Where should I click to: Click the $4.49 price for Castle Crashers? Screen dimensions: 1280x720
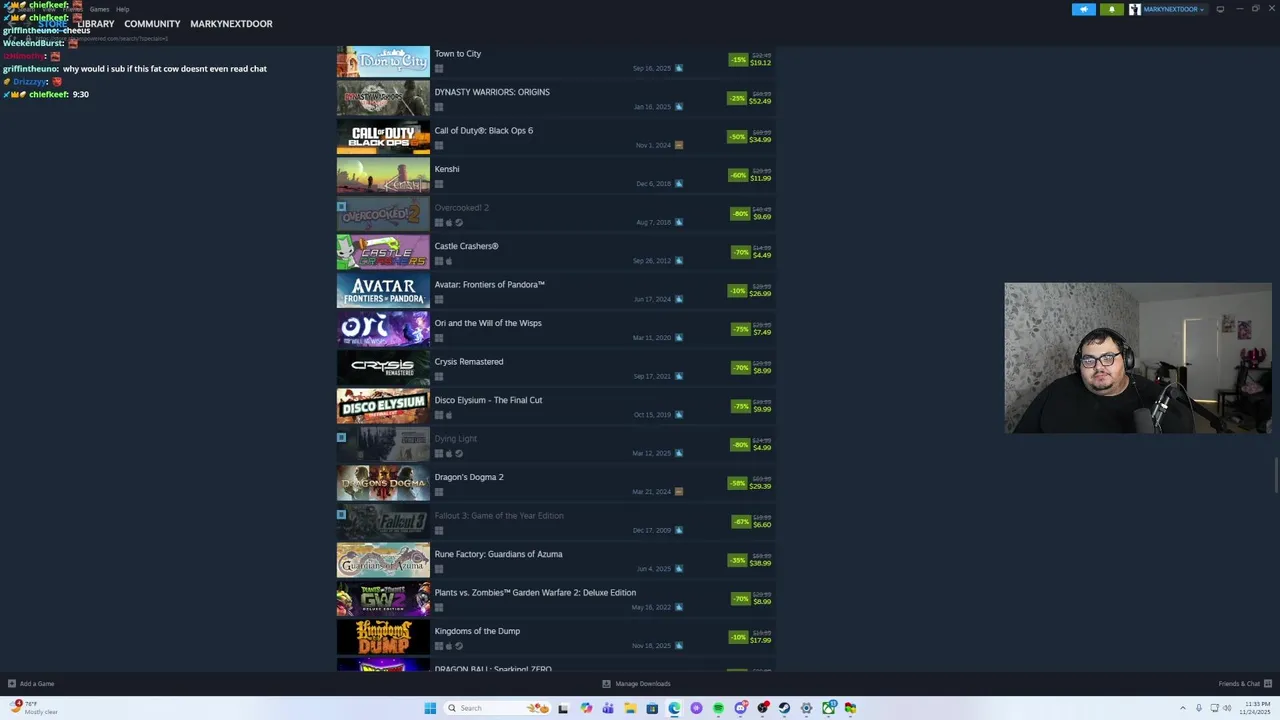tap(762, 255)
